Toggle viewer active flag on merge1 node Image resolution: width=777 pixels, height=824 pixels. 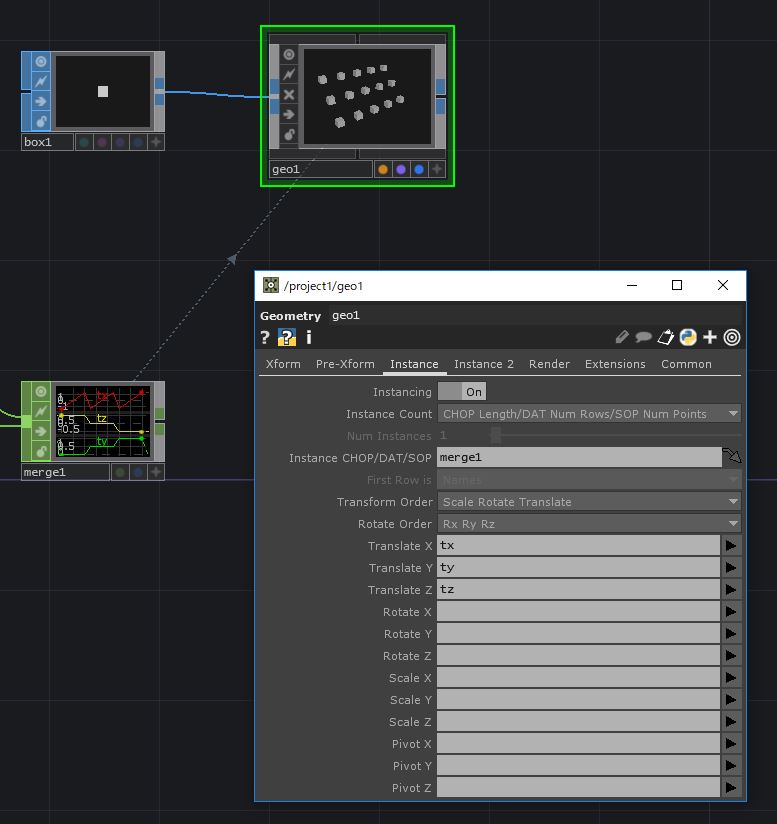41,392
